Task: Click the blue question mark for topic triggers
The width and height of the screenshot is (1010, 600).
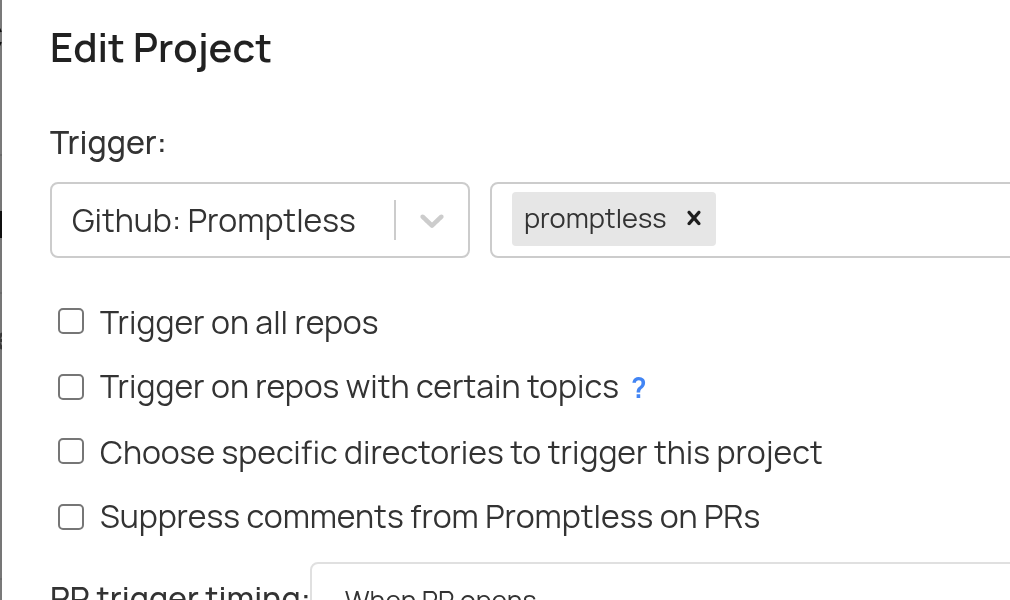Action: (x=638, y=387)
